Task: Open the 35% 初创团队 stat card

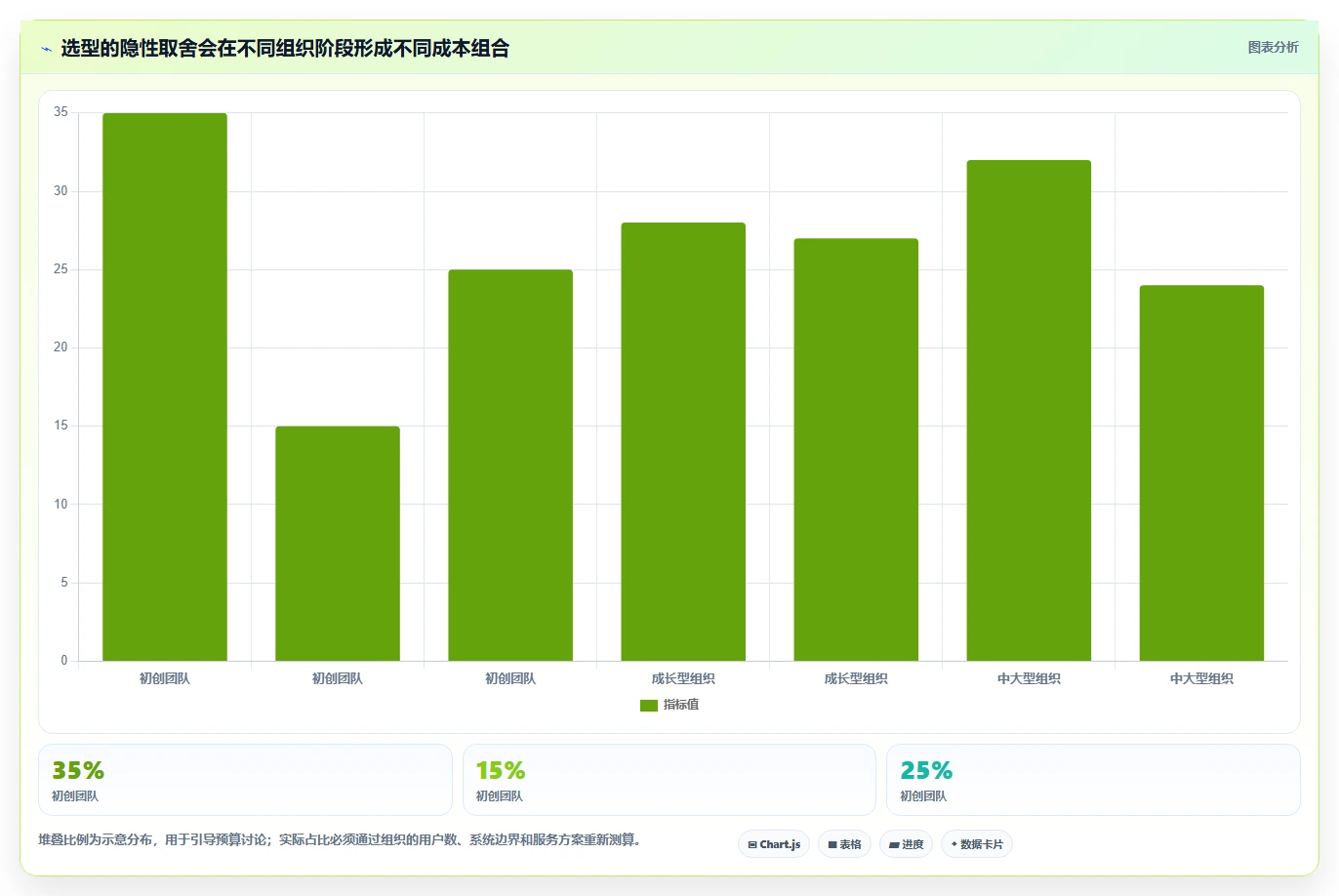Action: (x=245, y=780)
